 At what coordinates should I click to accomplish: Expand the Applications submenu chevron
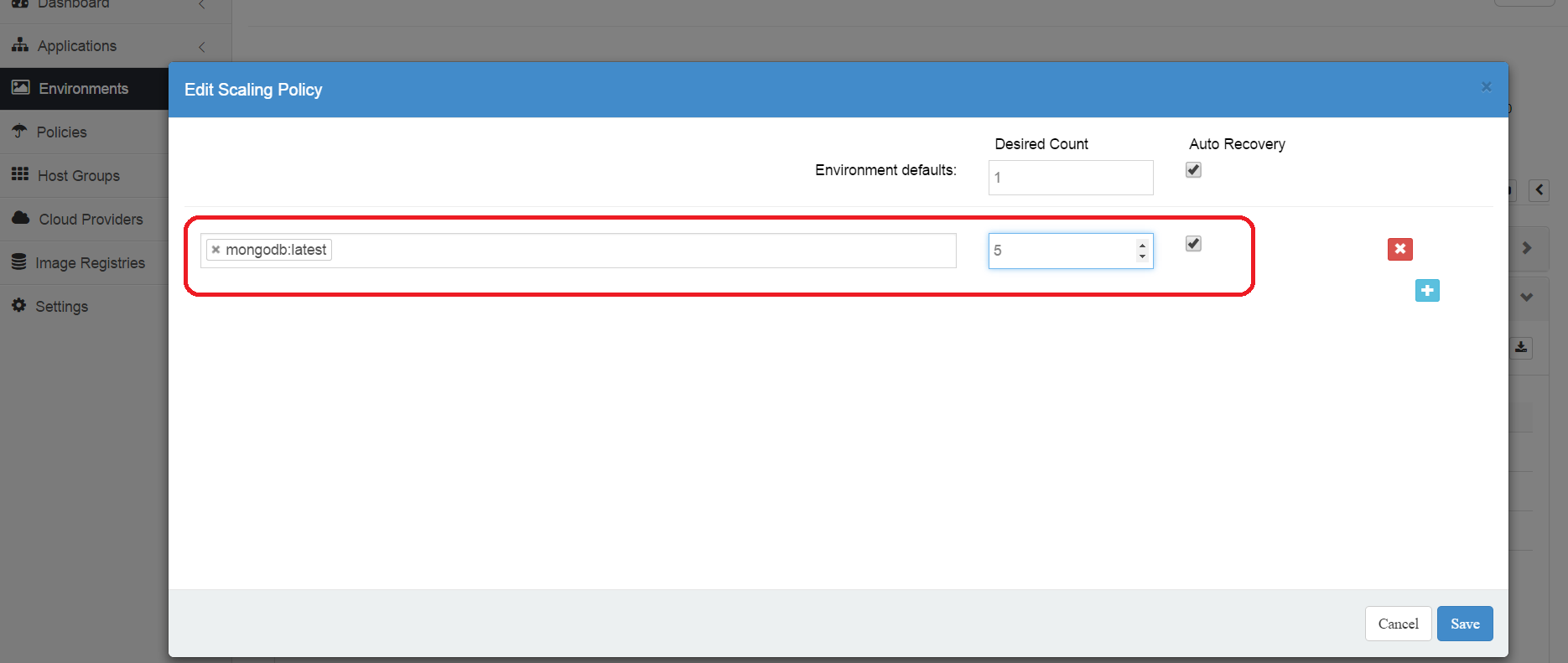pos(202,47)
